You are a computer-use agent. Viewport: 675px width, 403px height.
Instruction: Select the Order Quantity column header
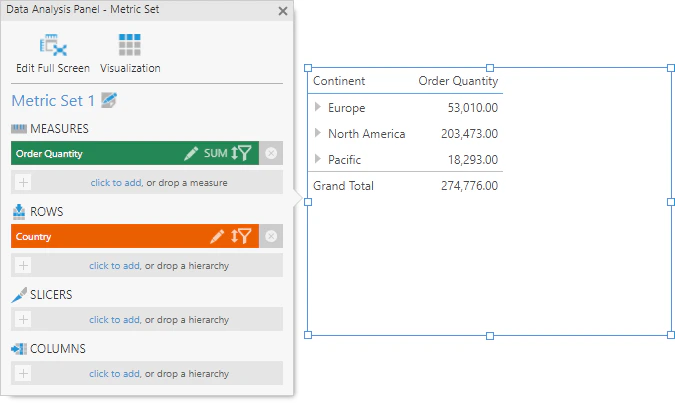pyautogui.click(x=458, y=81)
